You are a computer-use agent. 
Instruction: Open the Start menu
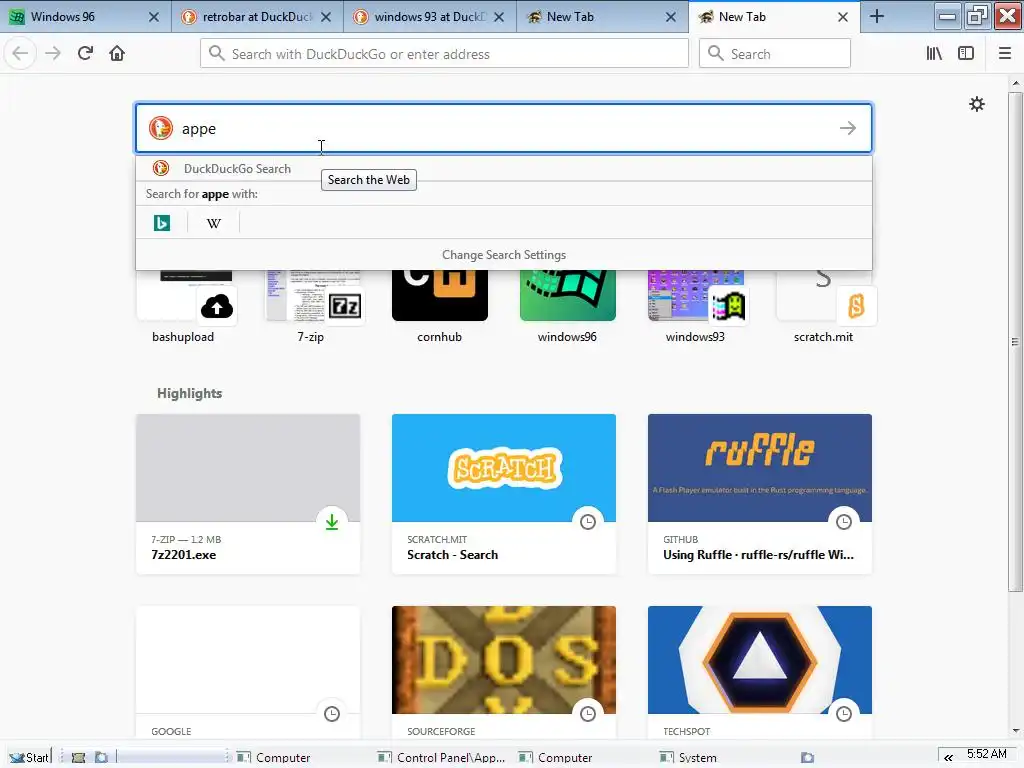[x=28, y=757]
